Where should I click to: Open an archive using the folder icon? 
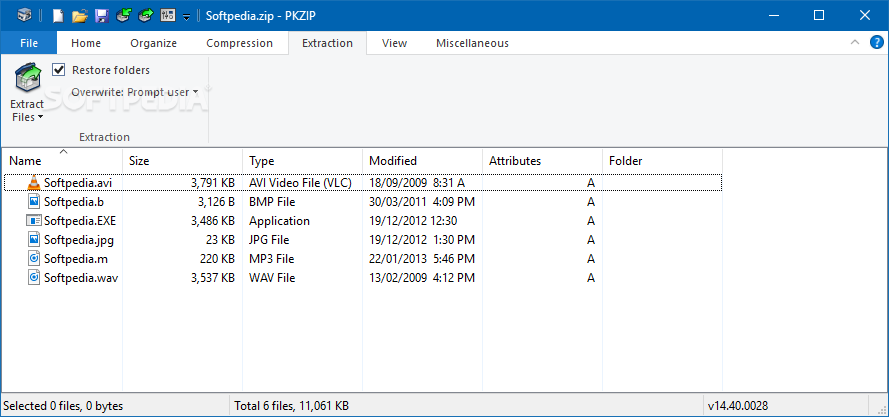(80, 15)
